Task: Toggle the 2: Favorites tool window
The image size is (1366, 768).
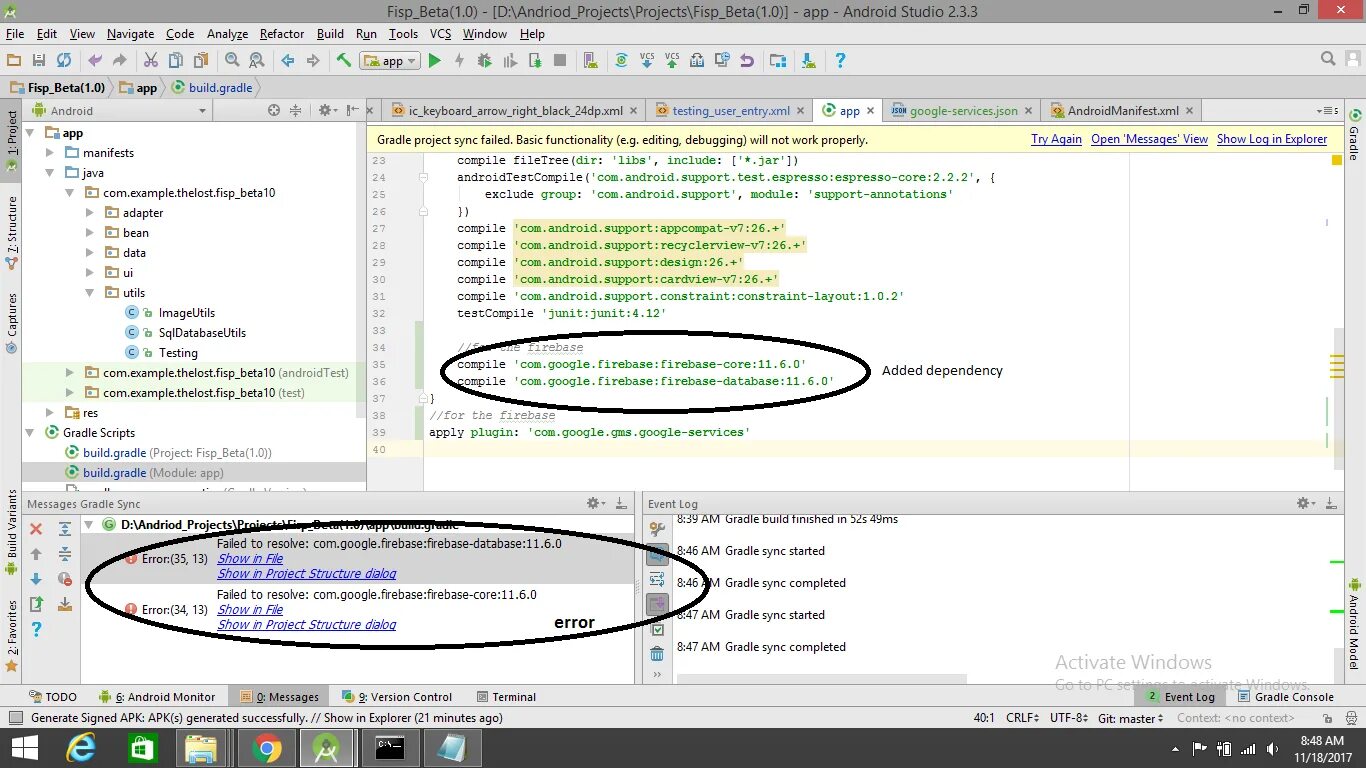Action: [x=12, y=634]
